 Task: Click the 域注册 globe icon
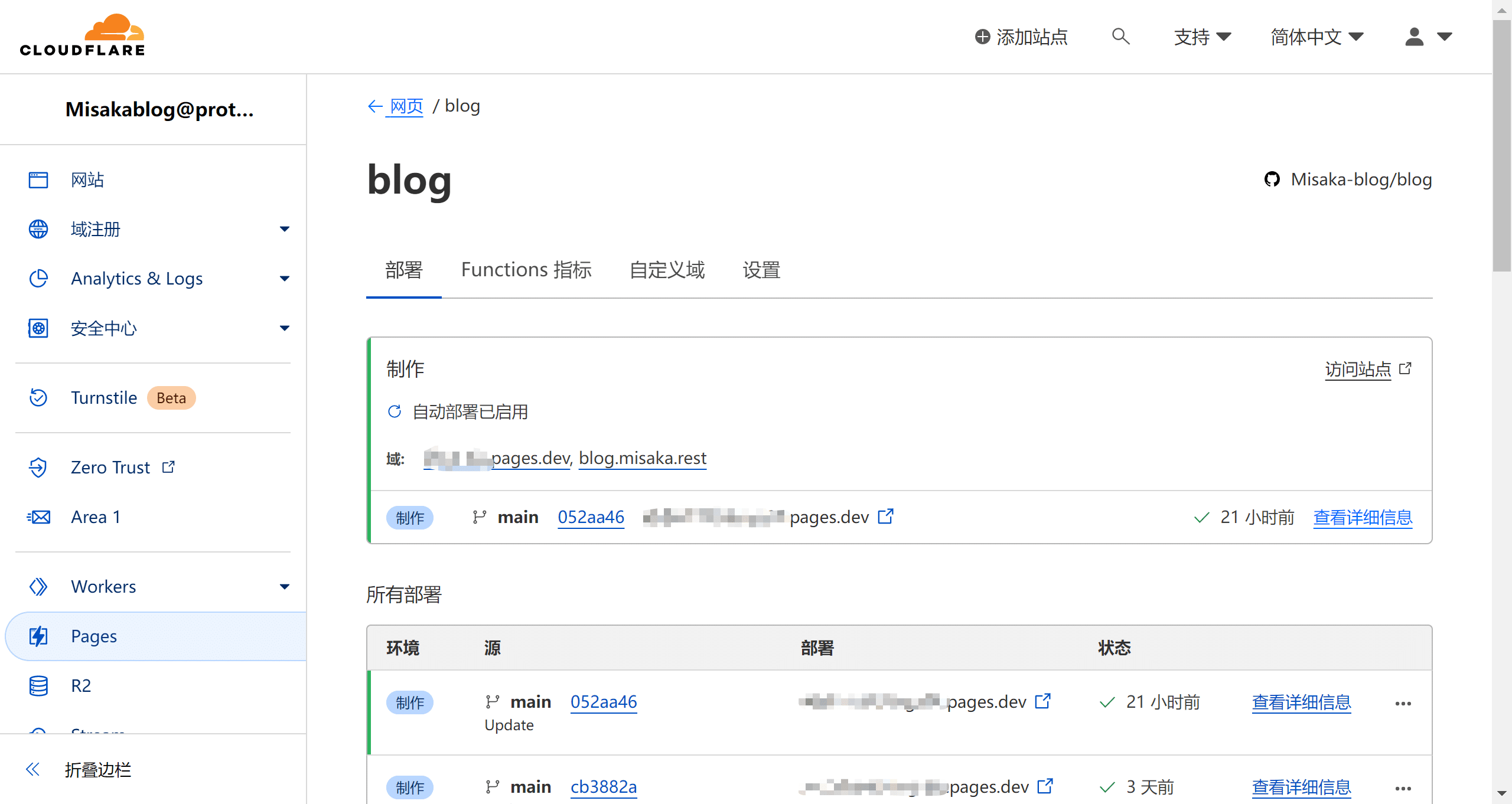click(x=38, y=229)
